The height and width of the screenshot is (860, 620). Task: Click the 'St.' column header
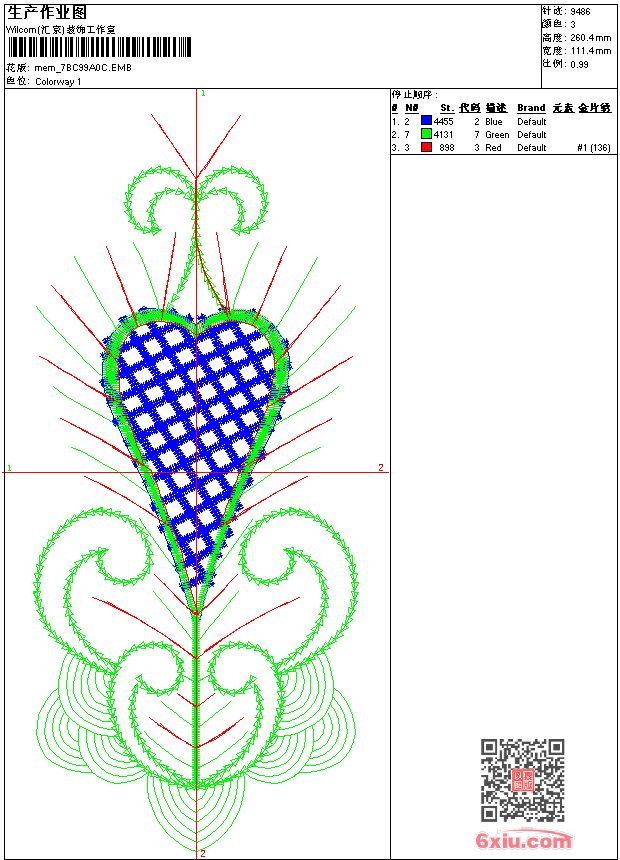tap(447, 108)
